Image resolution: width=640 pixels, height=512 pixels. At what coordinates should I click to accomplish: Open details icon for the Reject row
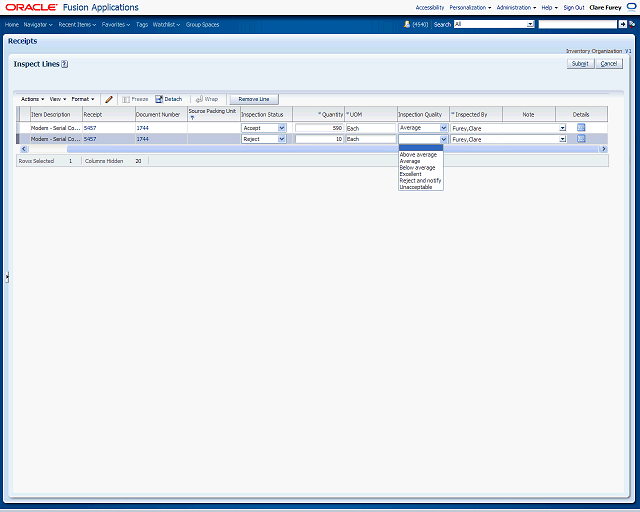[x=581, y=139]
